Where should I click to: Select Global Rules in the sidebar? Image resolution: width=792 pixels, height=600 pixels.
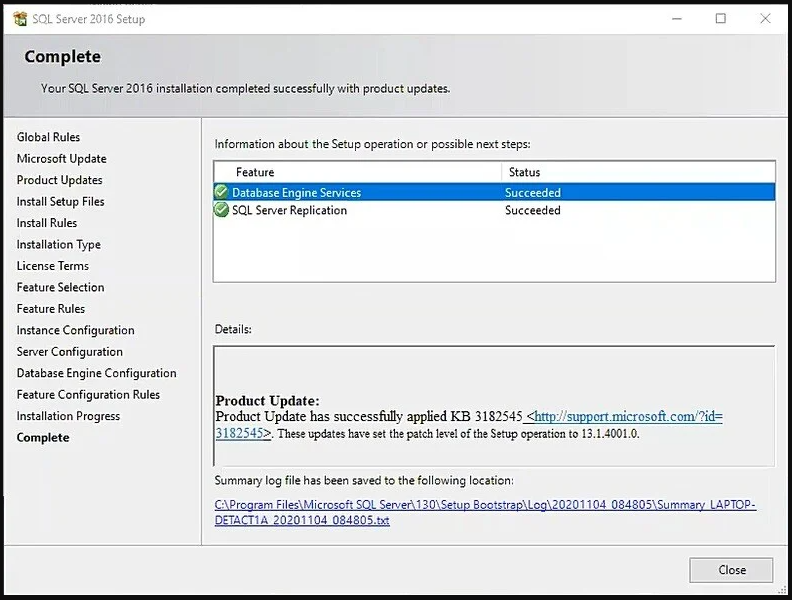48,137
